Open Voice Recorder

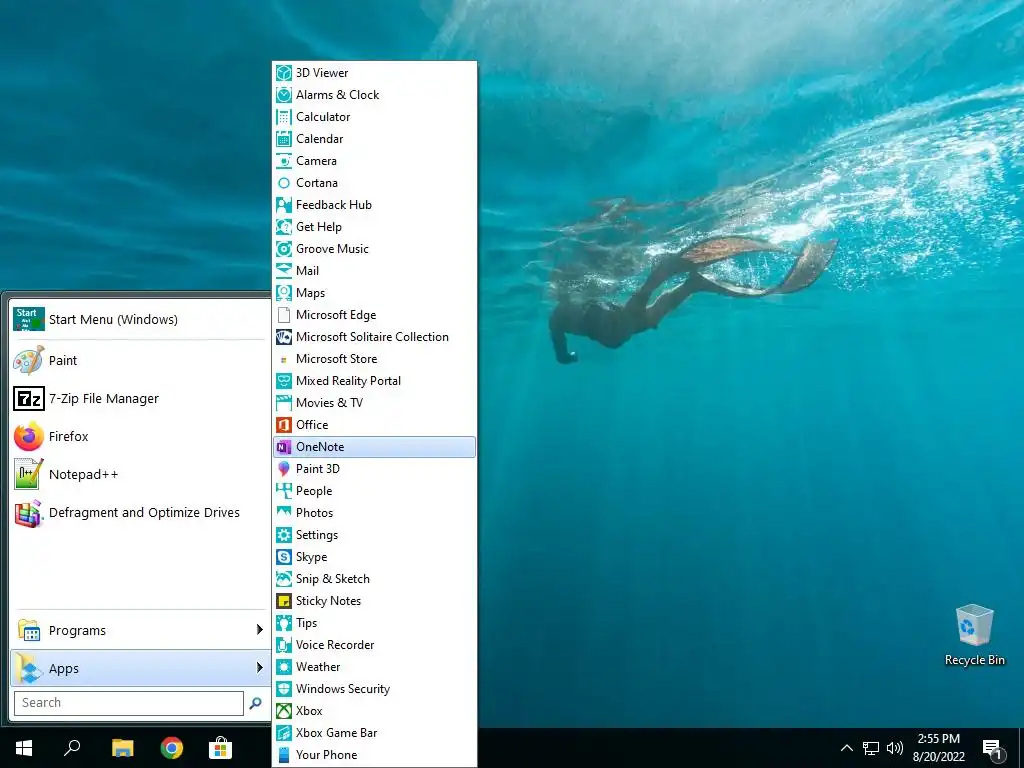coord(374,645)
